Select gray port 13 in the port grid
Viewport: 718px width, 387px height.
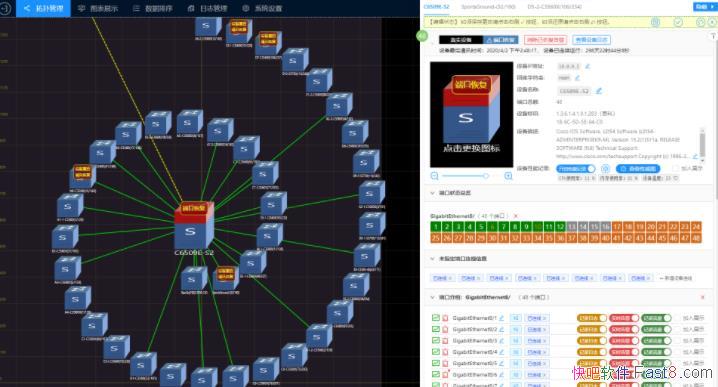click(571, 226)
